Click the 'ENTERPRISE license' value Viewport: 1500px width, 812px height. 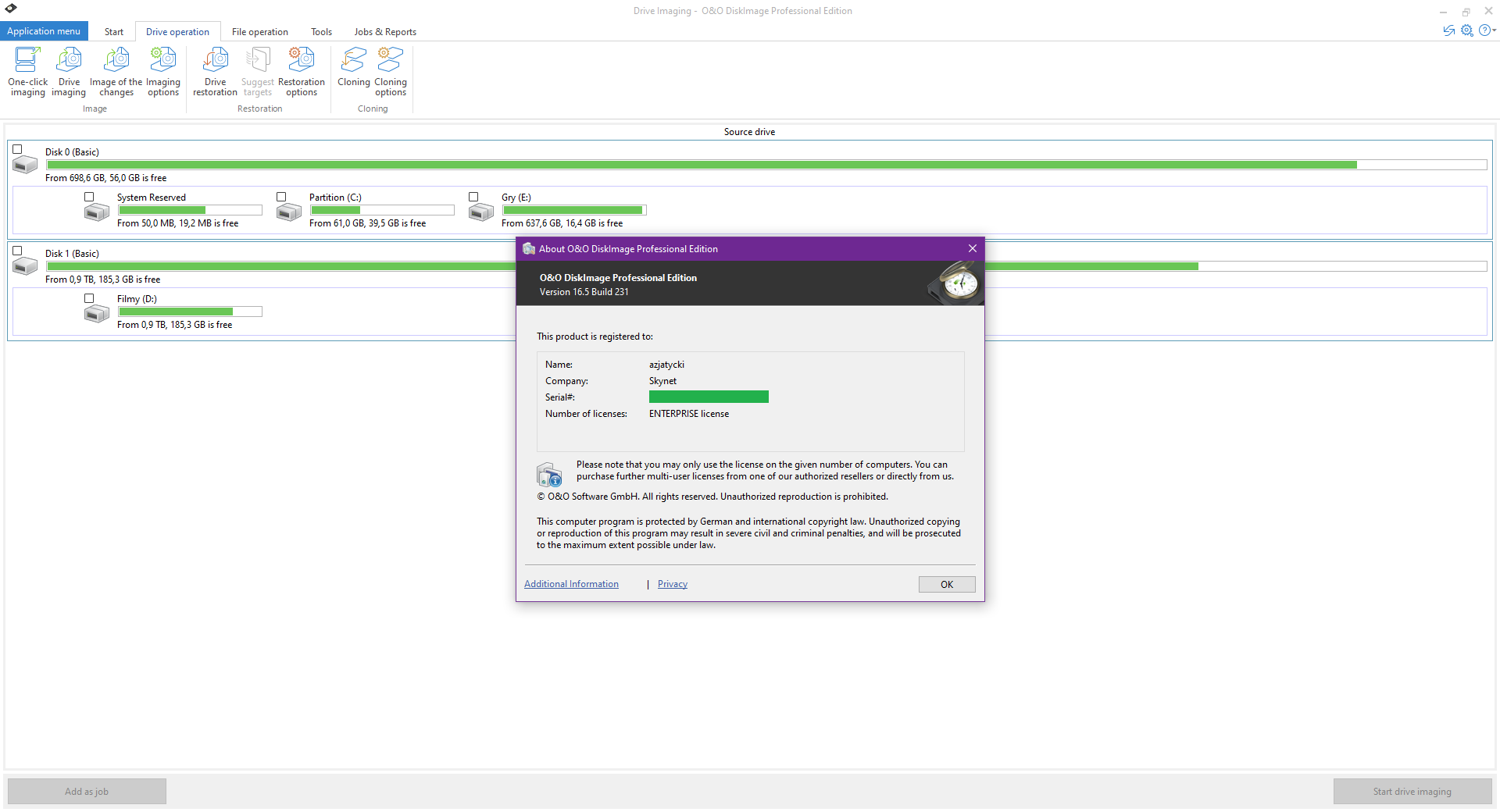click(x=689, y=414)
